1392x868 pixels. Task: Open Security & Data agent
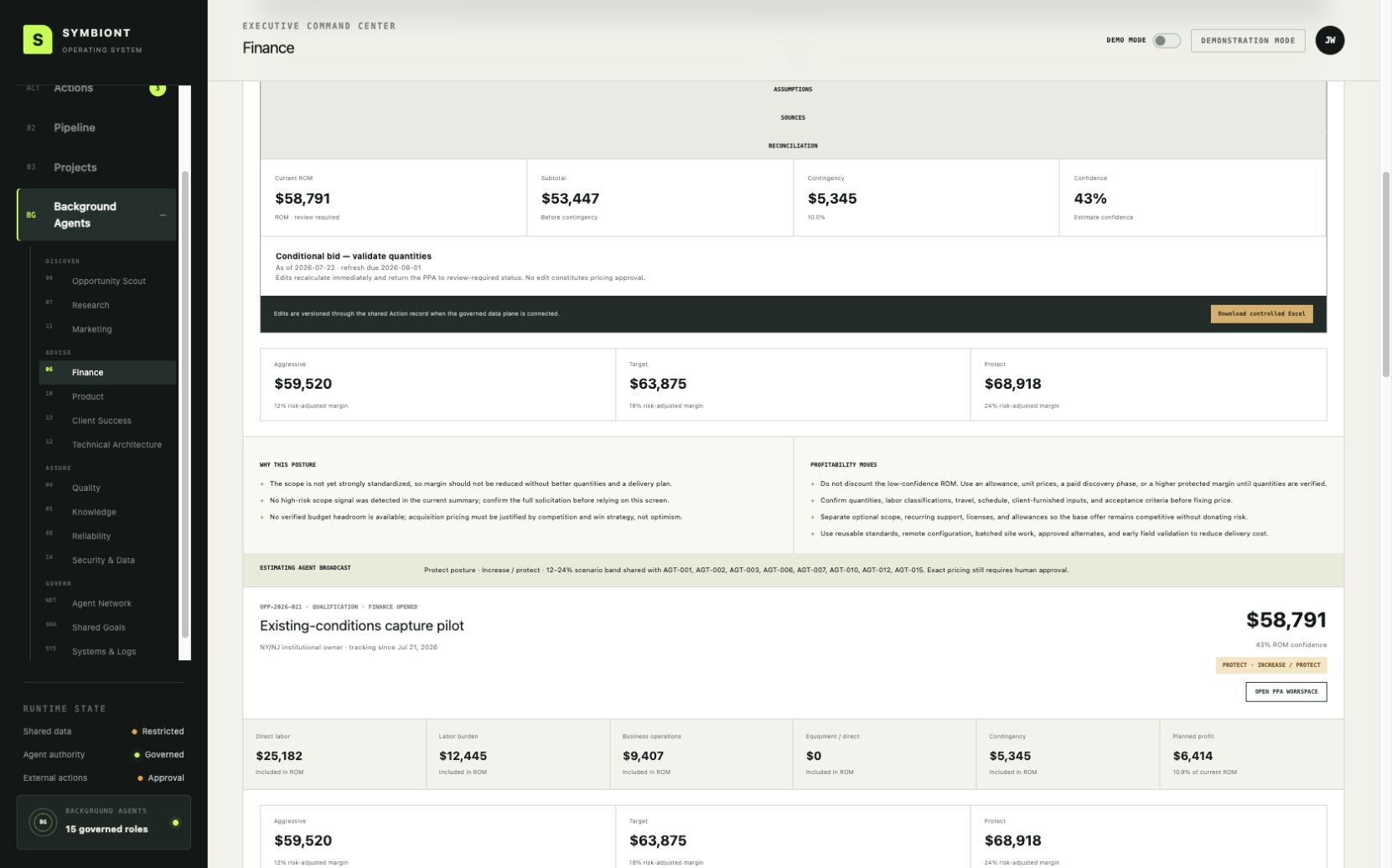(107, 561)
